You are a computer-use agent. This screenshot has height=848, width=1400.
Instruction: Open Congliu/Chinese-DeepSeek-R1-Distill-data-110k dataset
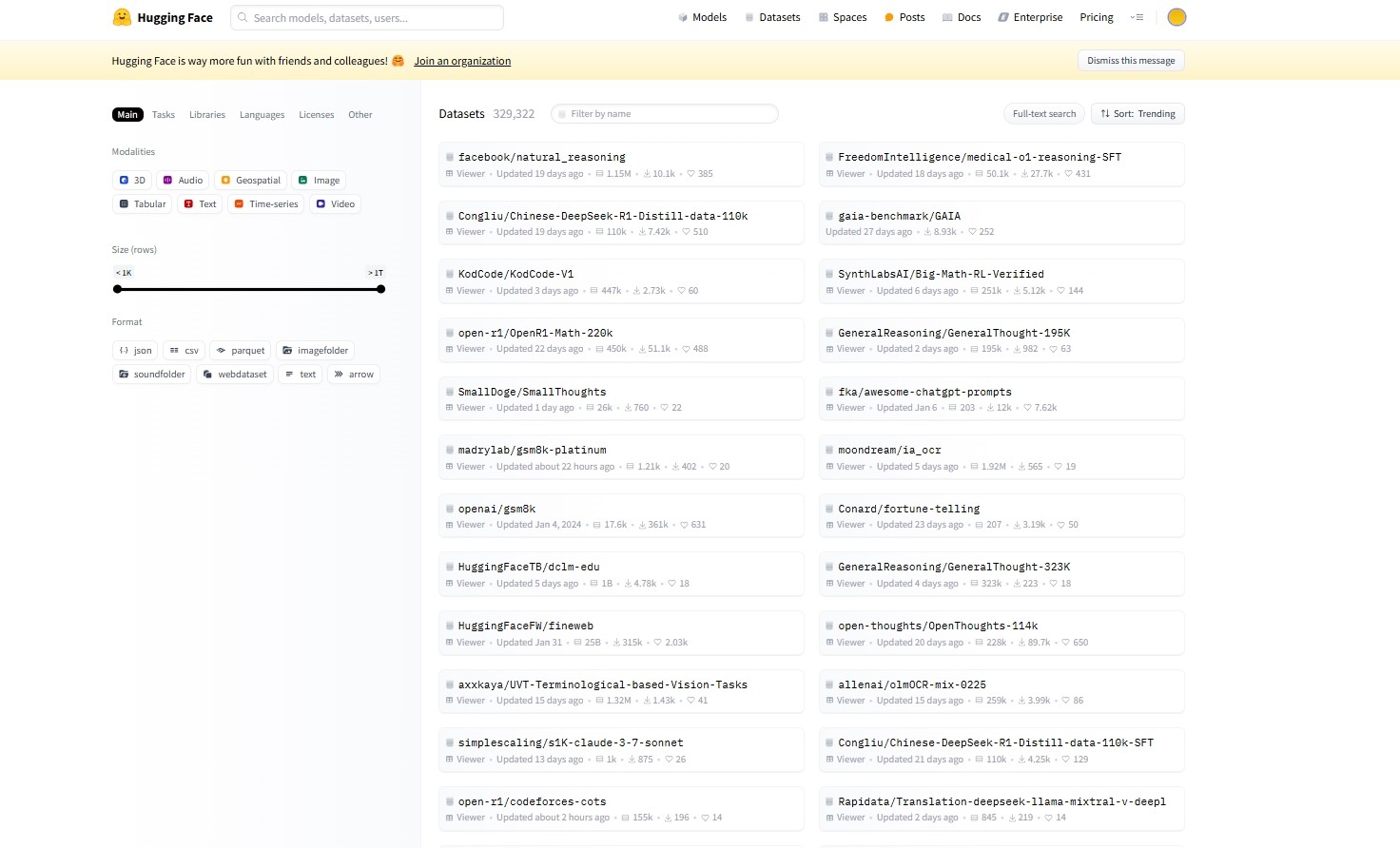point(621,222)
